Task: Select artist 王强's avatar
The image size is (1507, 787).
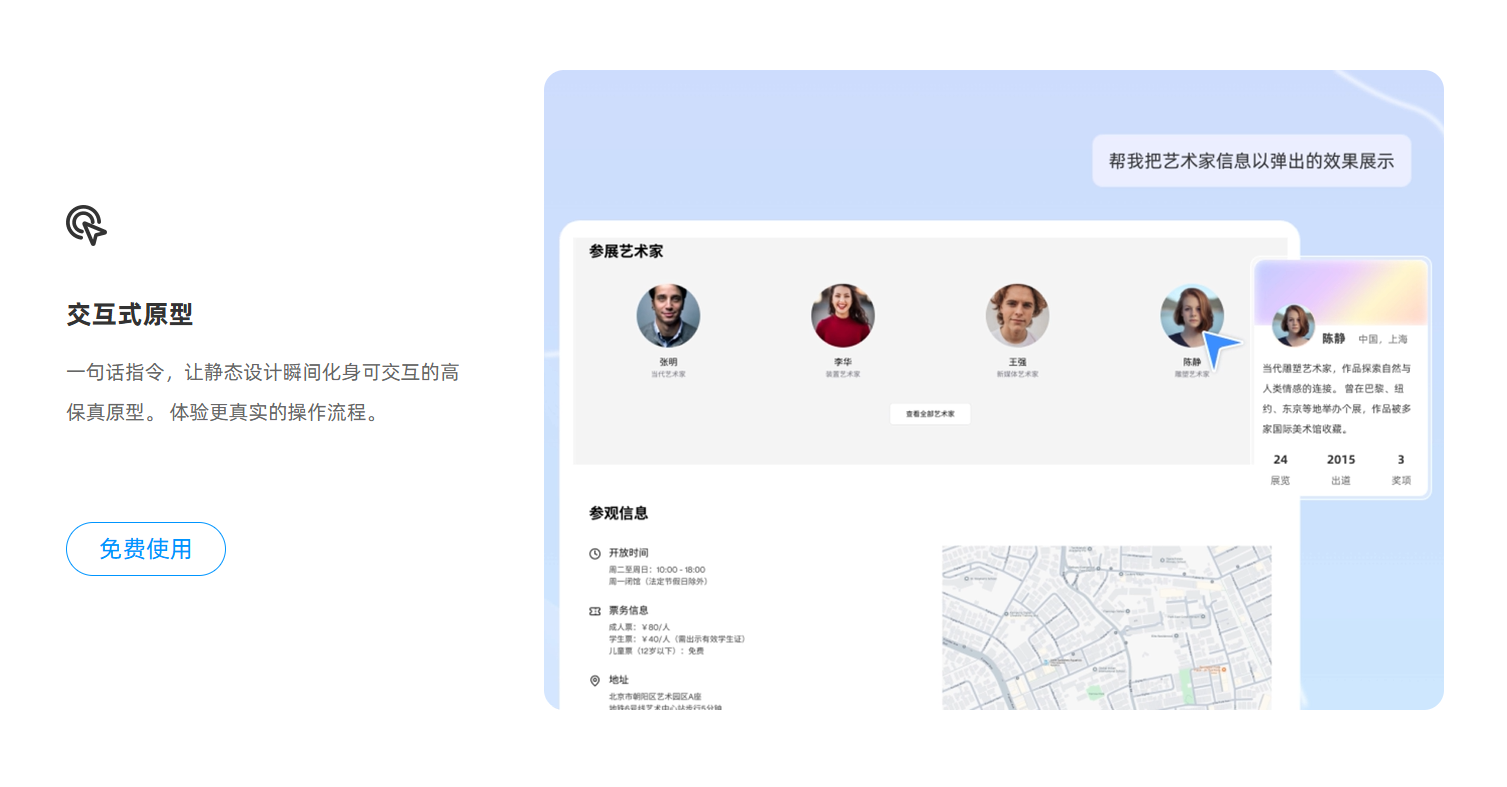Action: (1017, 316)
